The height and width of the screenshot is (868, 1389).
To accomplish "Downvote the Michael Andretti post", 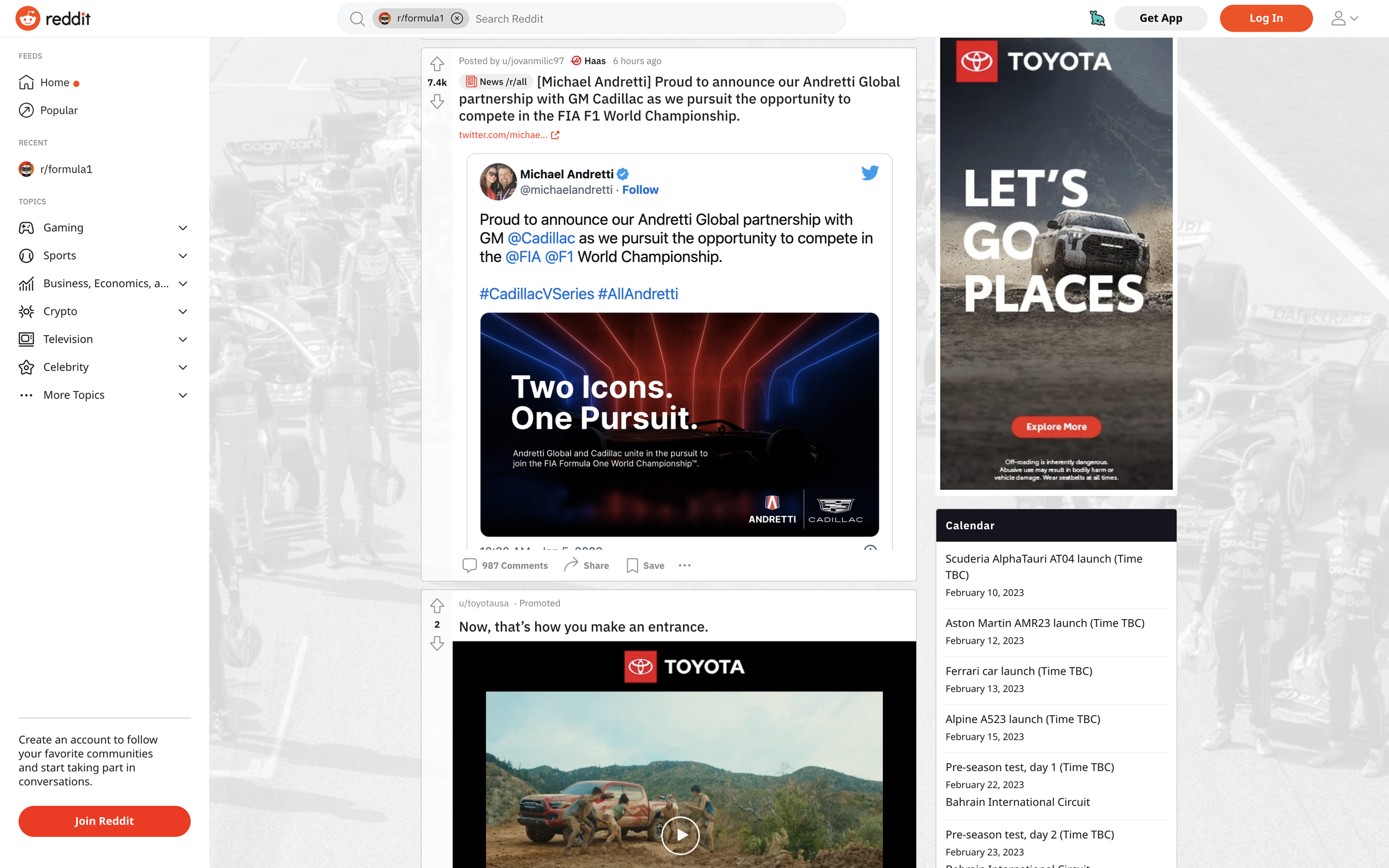I will click(x=437, y=102).
